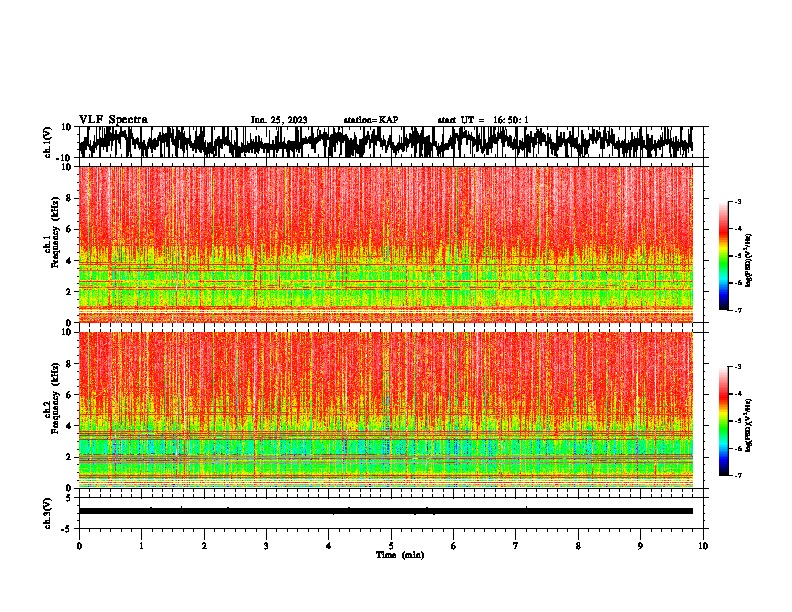792x612 pixels.
Task: Click the "ch.2 Frequency (kHz)" axis label
Action: pyautogui.click(x=52, y=397)
